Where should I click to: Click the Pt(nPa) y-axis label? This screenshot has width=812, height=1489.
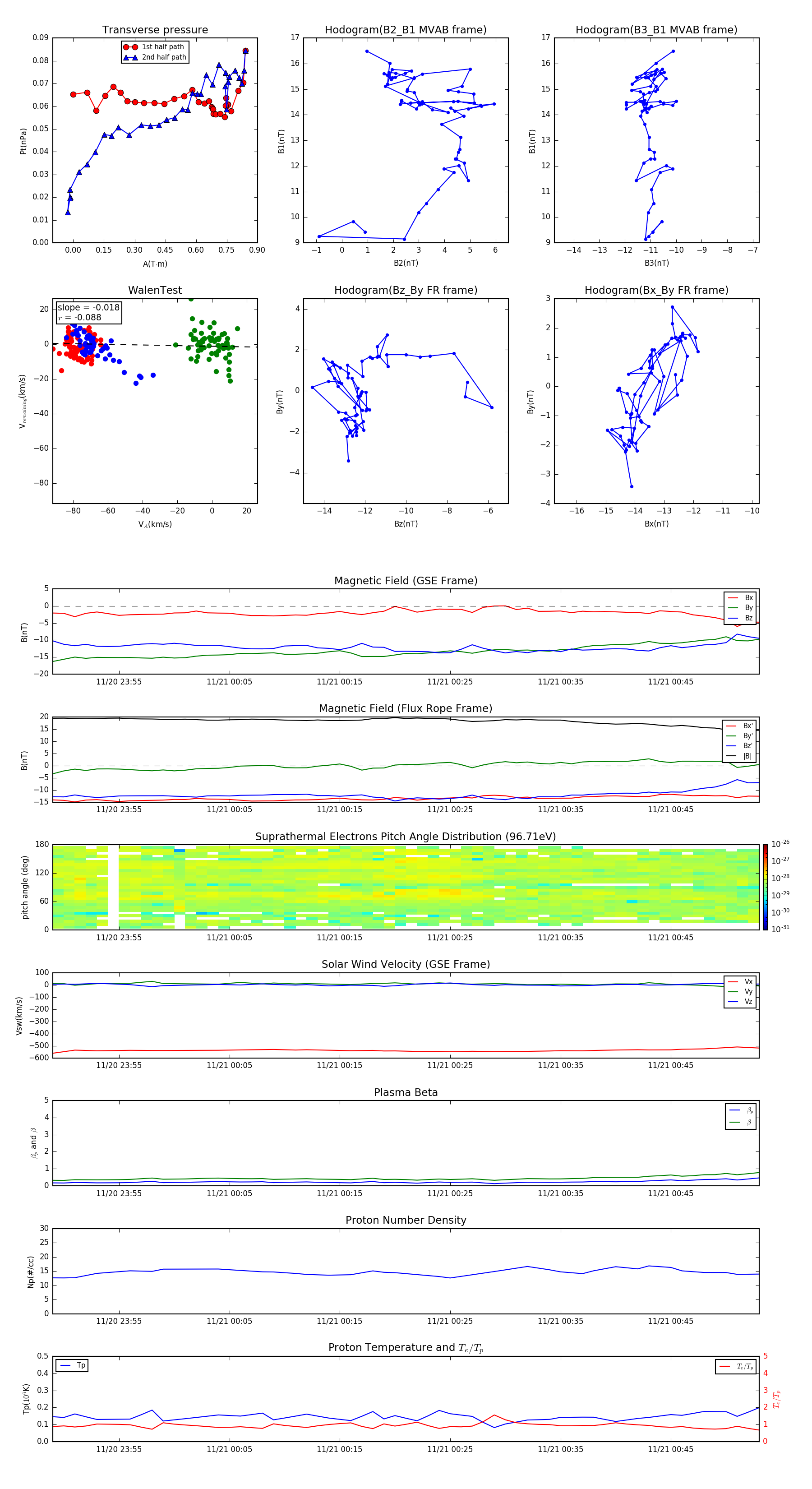coord(24,140)
